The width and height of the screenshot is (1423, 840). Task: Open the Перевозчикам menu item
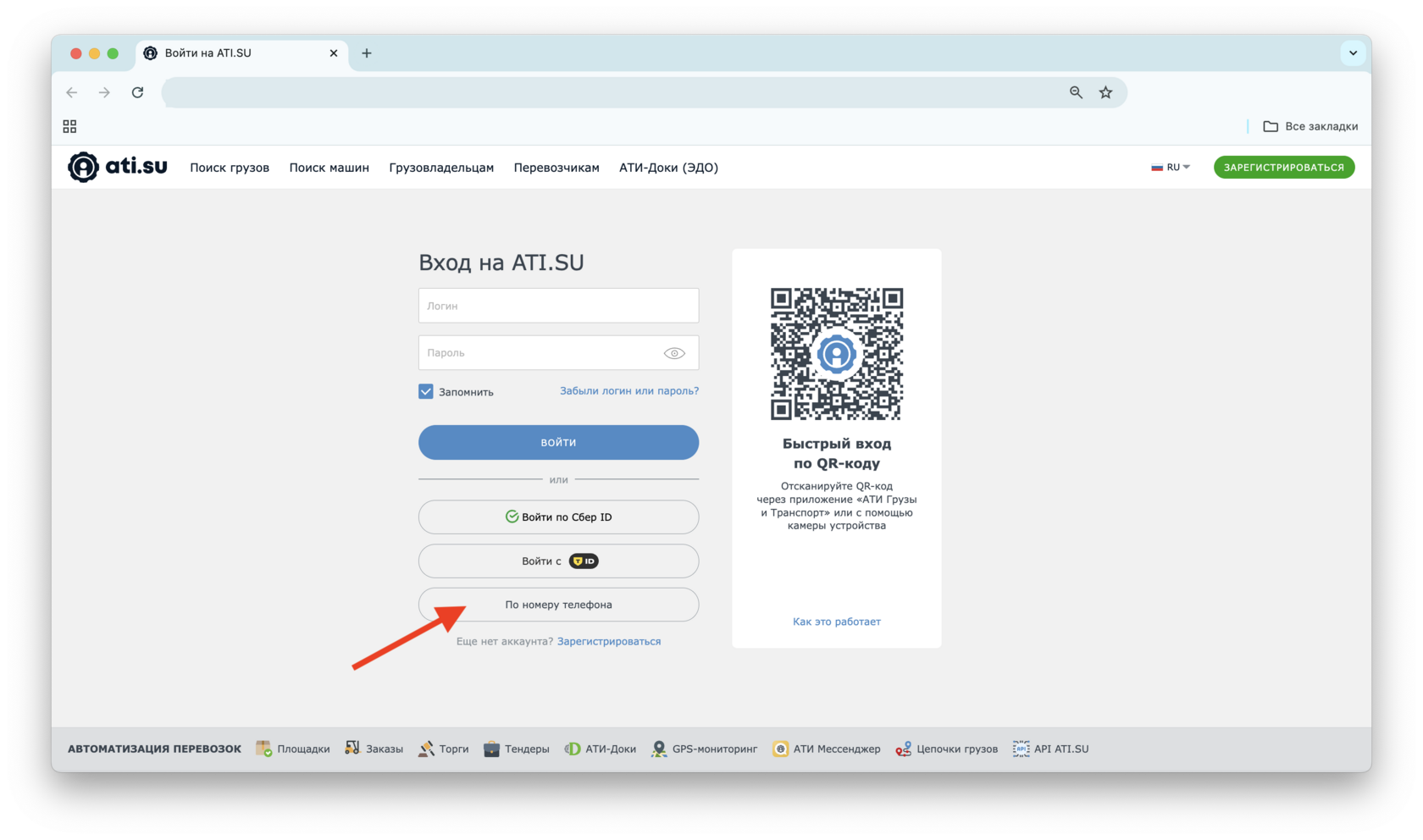pyautogui.click(x=556, y=168)
